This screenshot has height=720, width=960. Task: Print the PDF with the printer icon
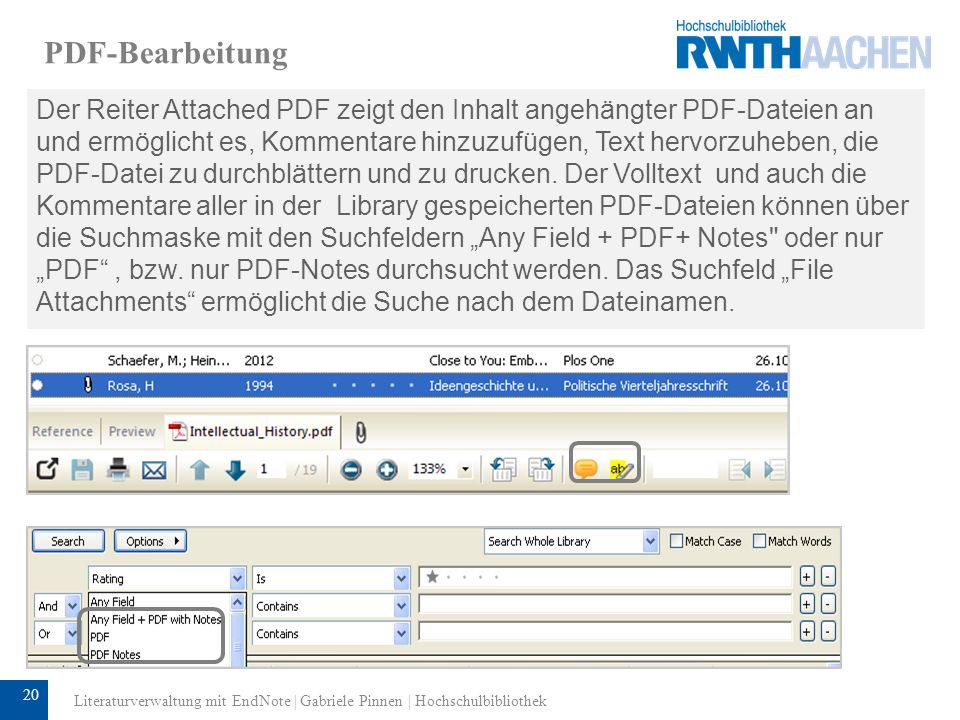coord(118,470)
